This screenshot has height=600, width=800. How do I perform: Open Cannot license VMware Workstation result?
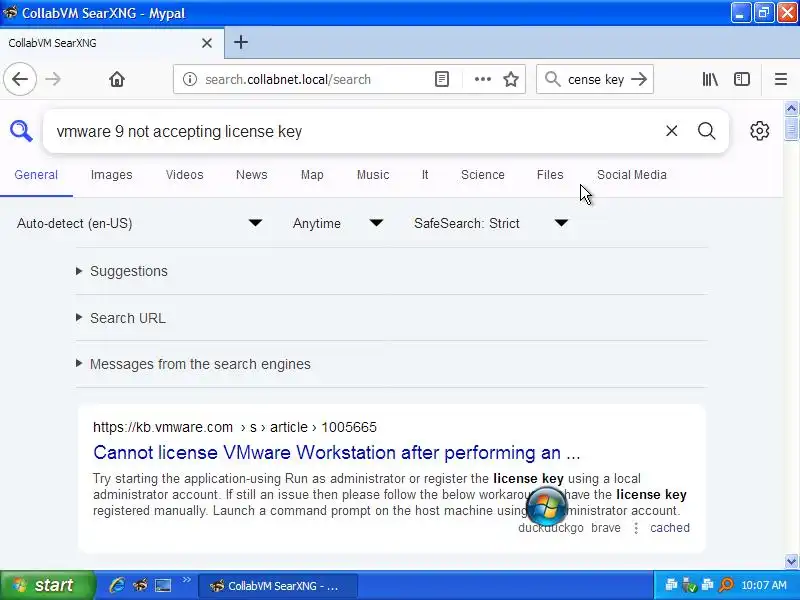tap(337, 453)
